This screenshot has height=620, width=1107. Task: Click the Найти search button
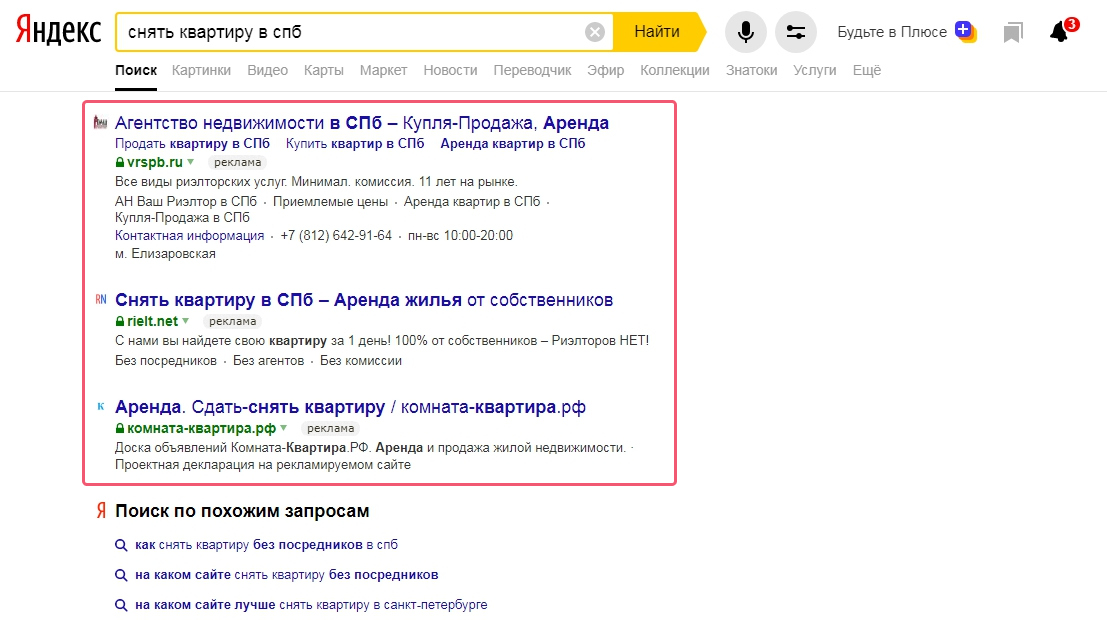pyautogui.click(x=657, y=32)
